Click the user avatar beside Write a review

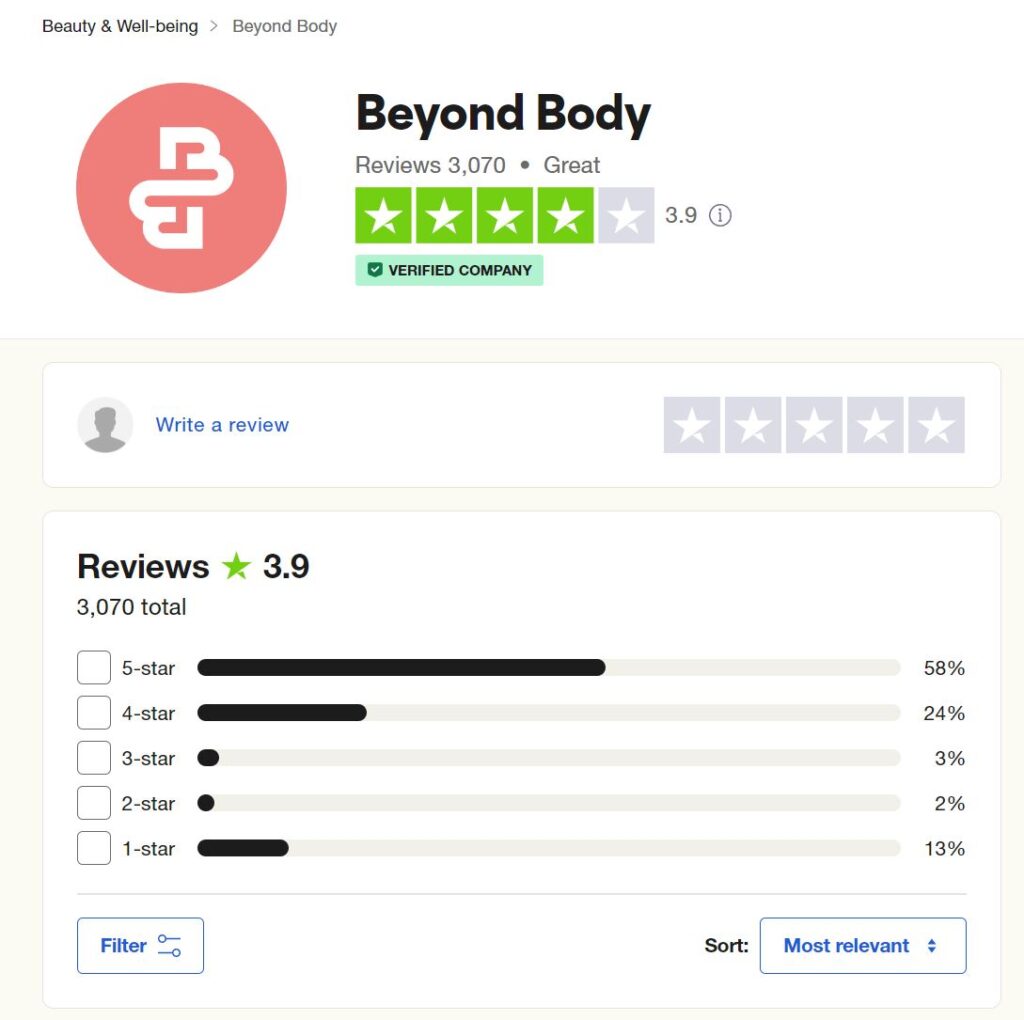tap(105, 425)
